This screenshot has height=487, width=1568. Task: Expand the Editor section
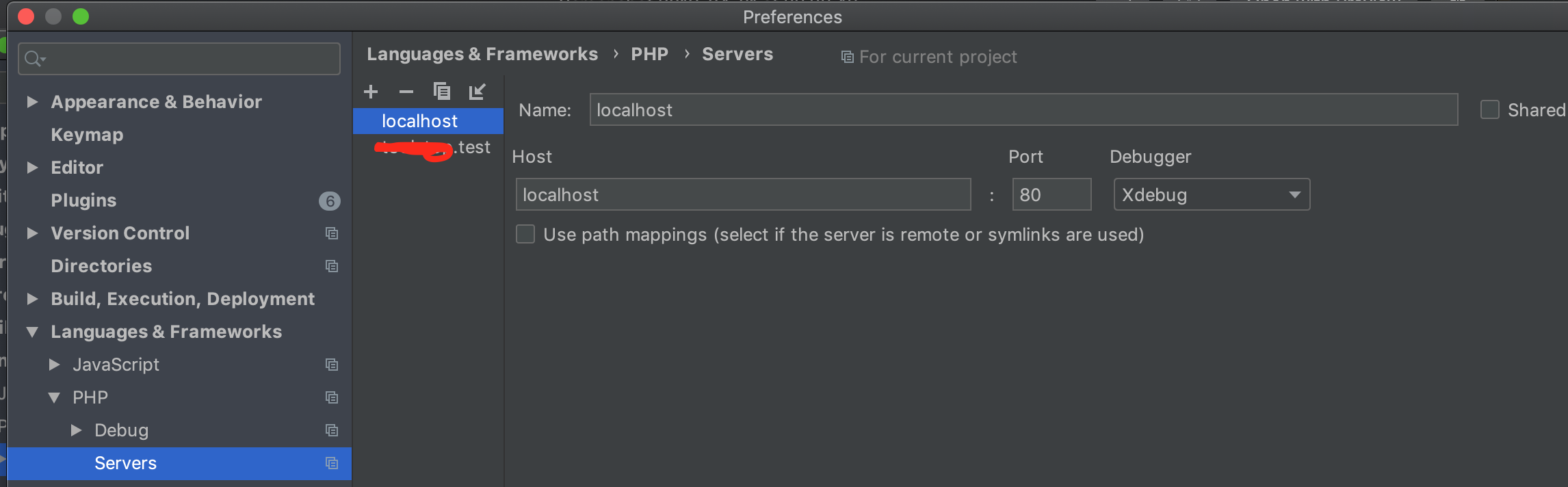pyautogui.click(x=31, y=168)
